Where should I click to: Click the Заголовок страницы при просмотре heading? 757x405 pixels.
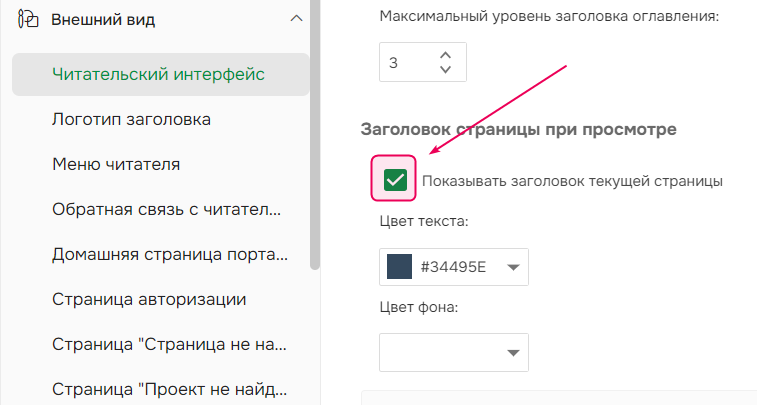click(519, 129)
